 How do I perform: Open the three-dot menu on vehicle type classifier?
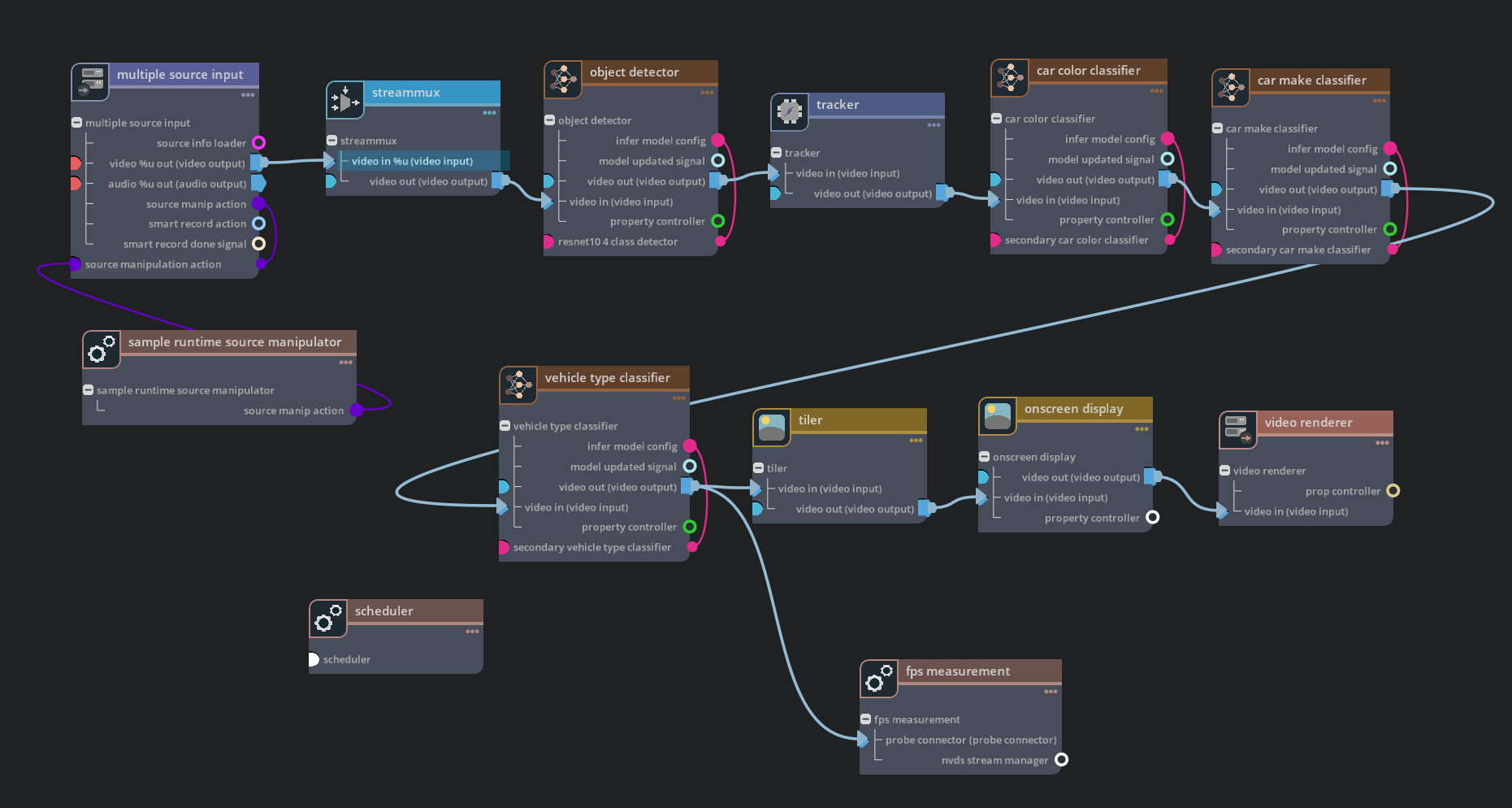[678, 398]
